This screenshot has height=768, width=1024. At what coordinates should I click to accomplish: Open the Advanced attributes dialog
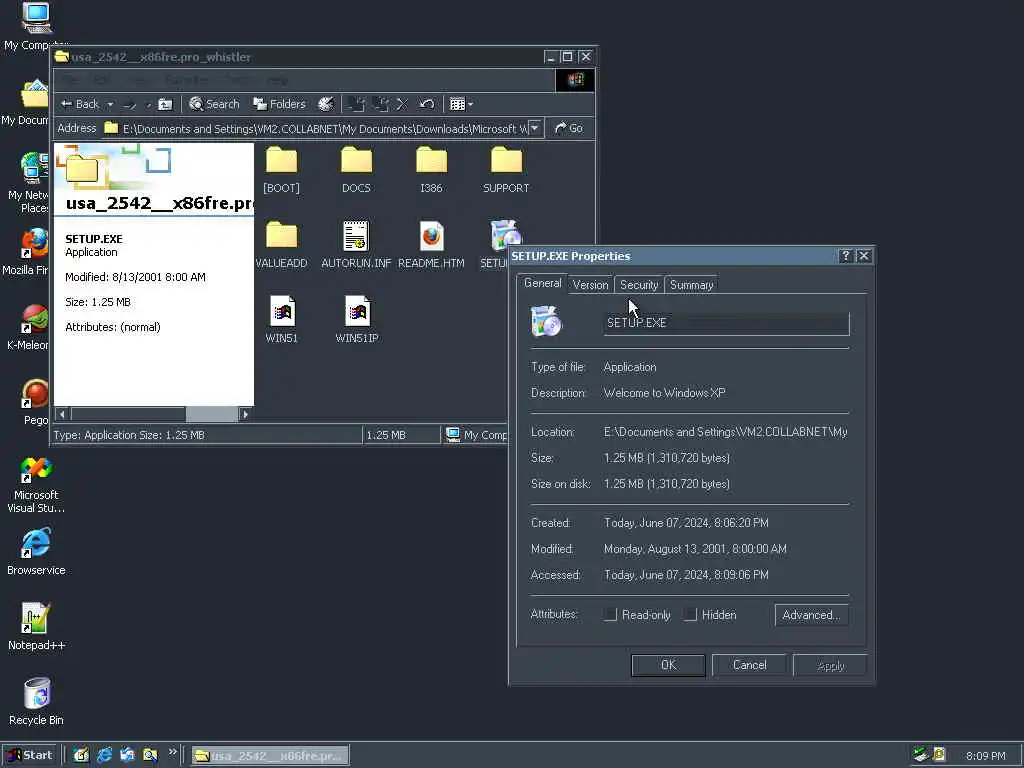pyautogui.click(x=811, y=615)
